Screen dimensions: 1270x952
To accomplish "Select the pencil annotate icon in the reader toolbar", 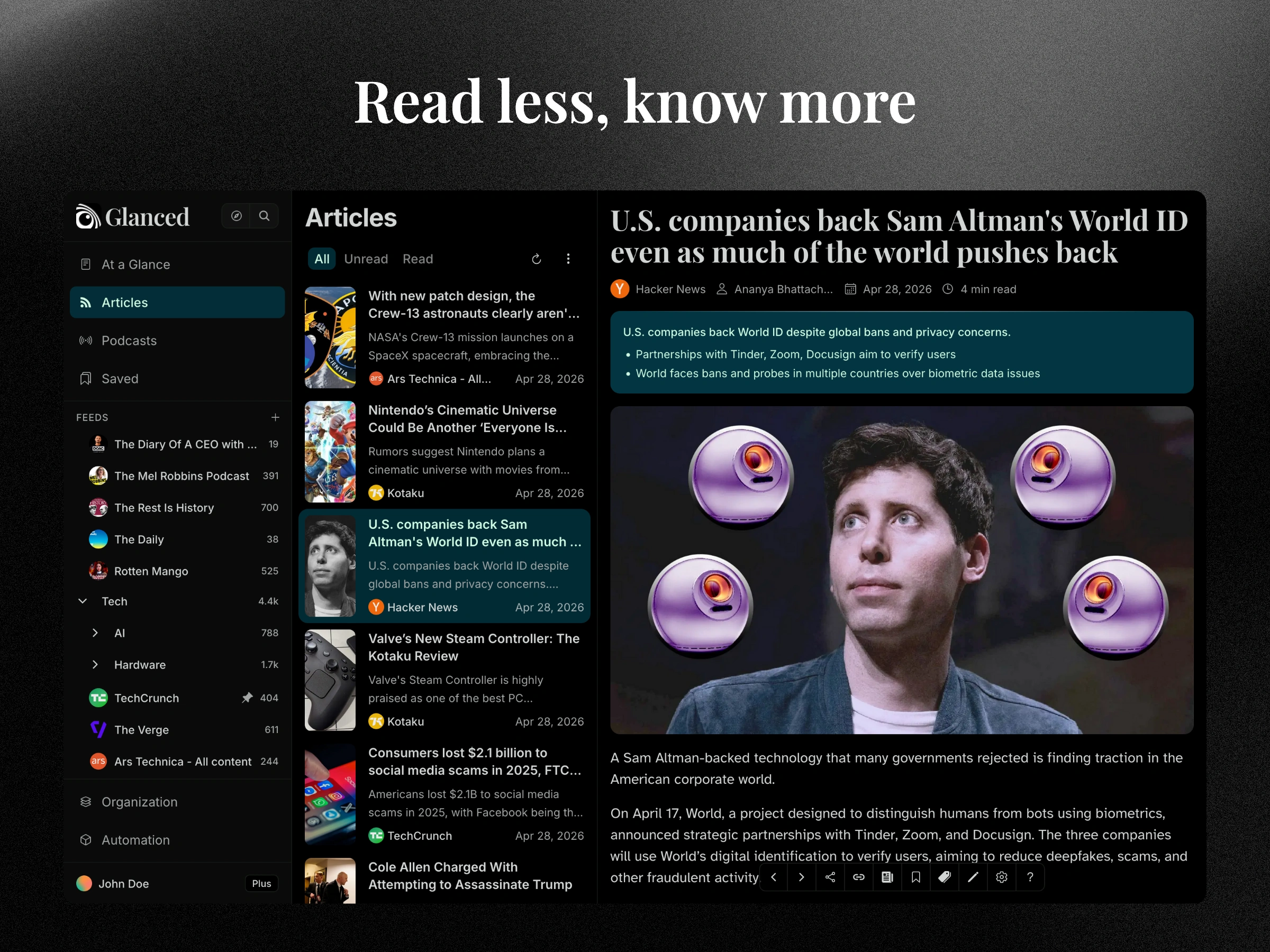I will (973, 877).
